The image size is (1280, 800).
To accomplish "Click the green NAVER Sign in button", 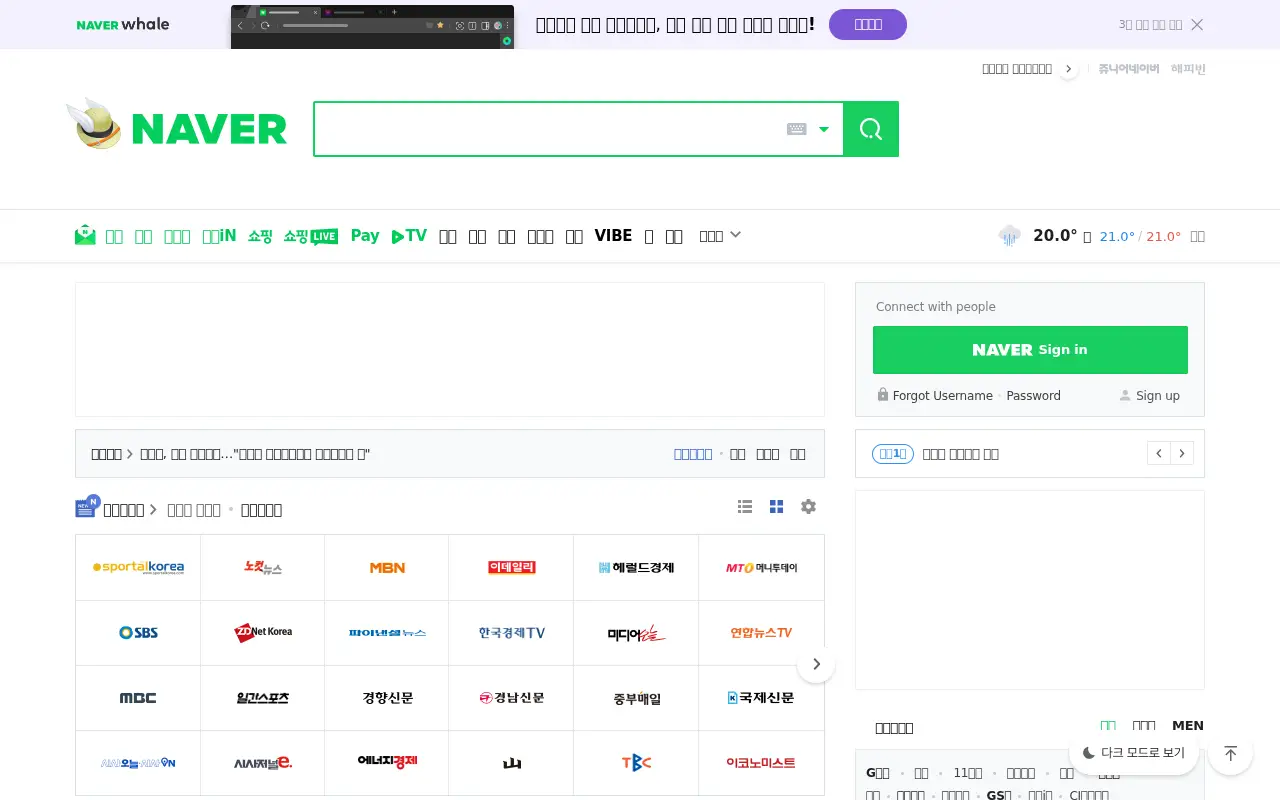I will pos(1030,350).
